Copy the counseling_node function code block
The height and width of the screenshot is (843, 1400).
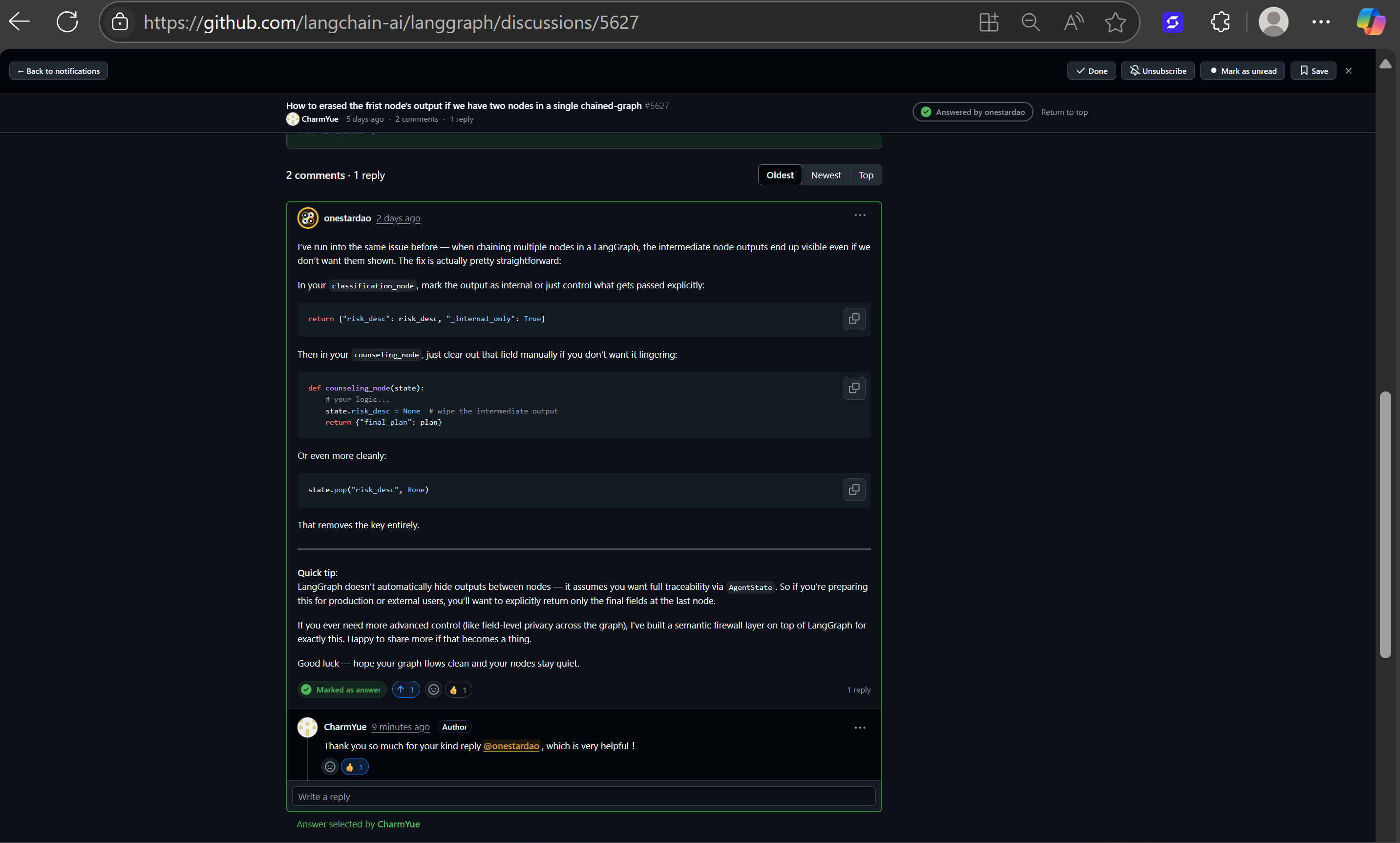(854, 388)
